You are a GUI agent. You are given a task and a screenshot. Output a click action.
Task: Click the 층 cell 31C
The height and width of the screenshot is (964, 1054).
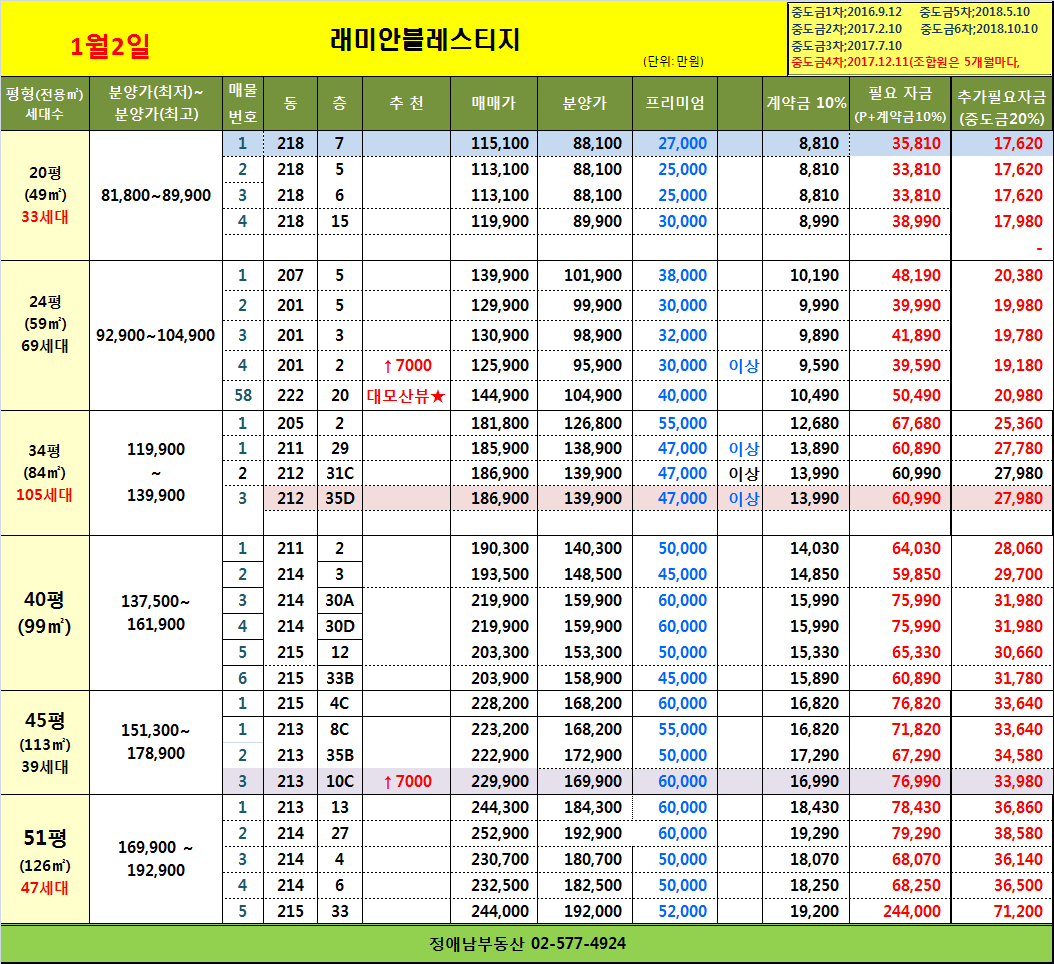[339, 473]
